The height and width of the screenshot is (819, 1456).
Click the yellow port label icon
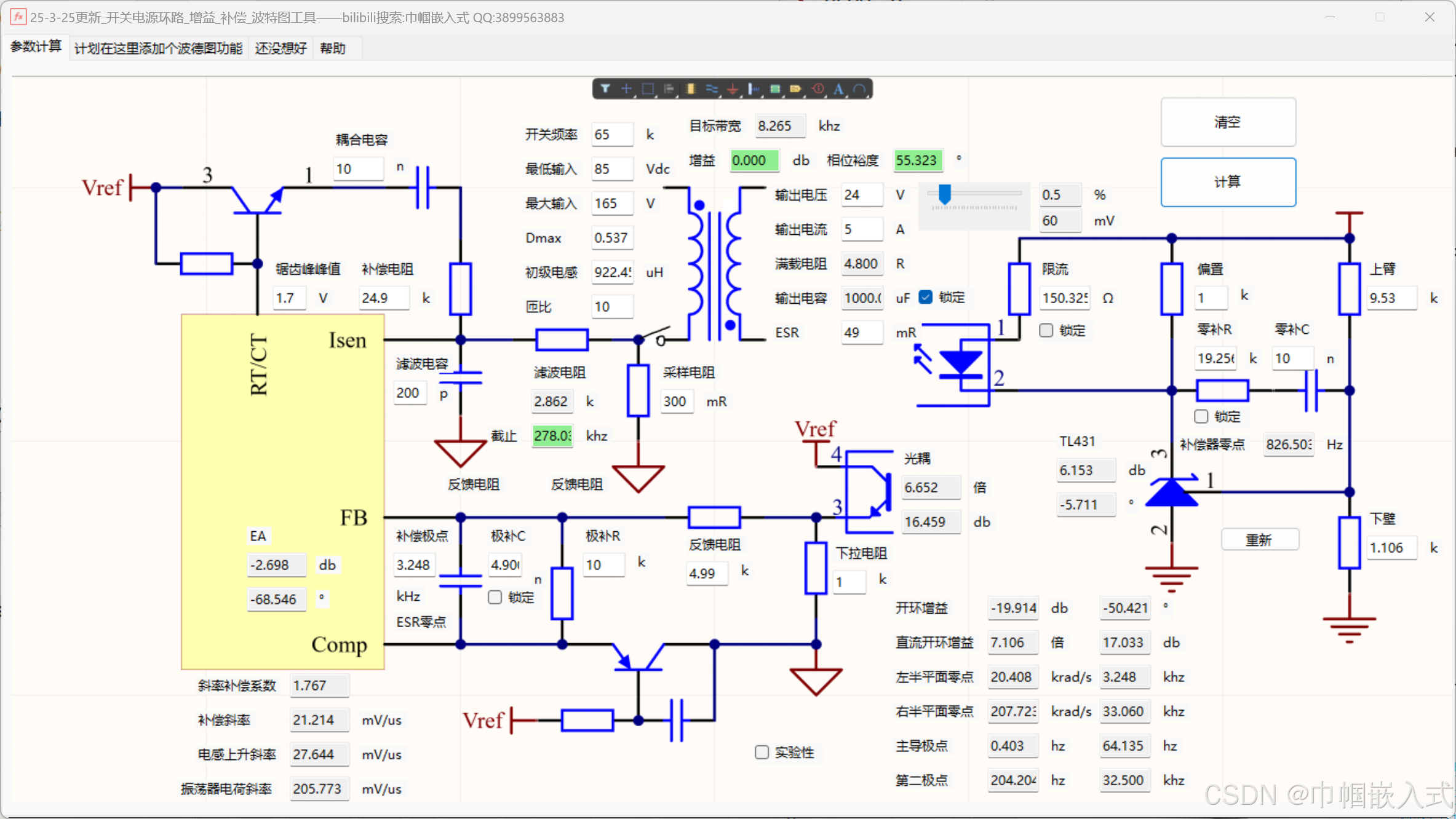796,89
